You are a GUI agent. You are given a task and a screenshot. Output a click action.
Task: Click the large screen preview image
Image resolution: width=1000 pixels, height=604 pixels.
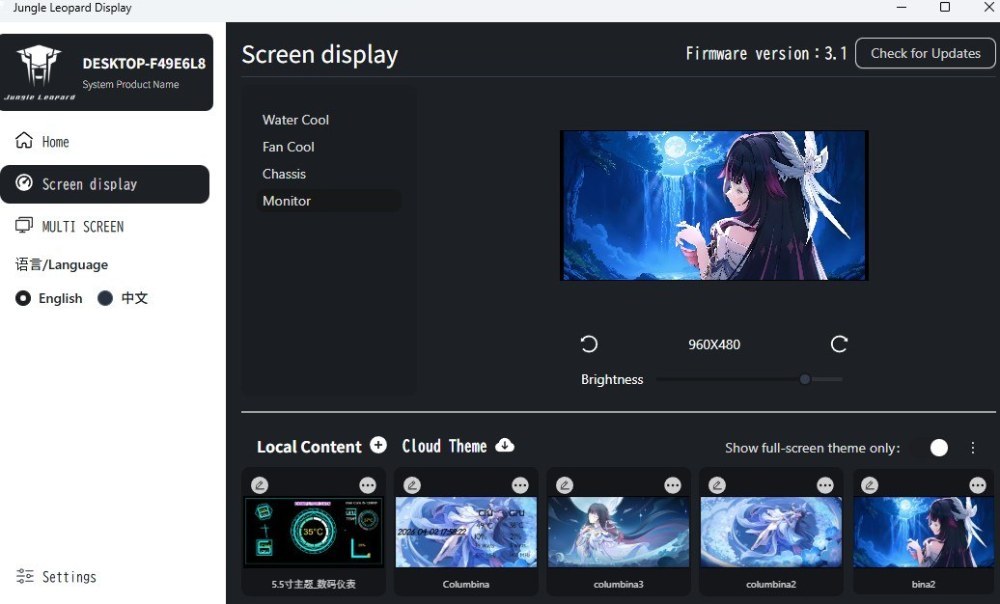coord(714,205)
